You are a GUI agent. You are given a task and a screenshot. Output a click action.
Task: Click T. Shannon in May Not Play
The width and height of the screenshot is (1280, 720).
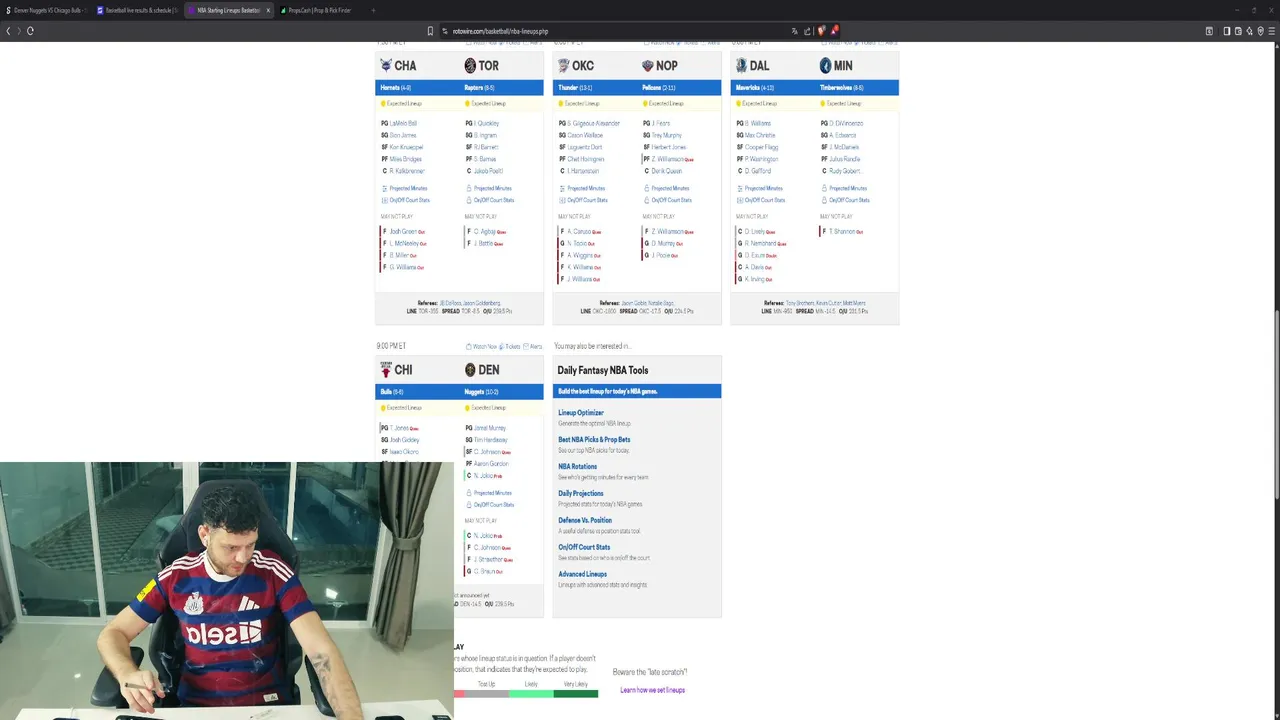click(842, 231)
